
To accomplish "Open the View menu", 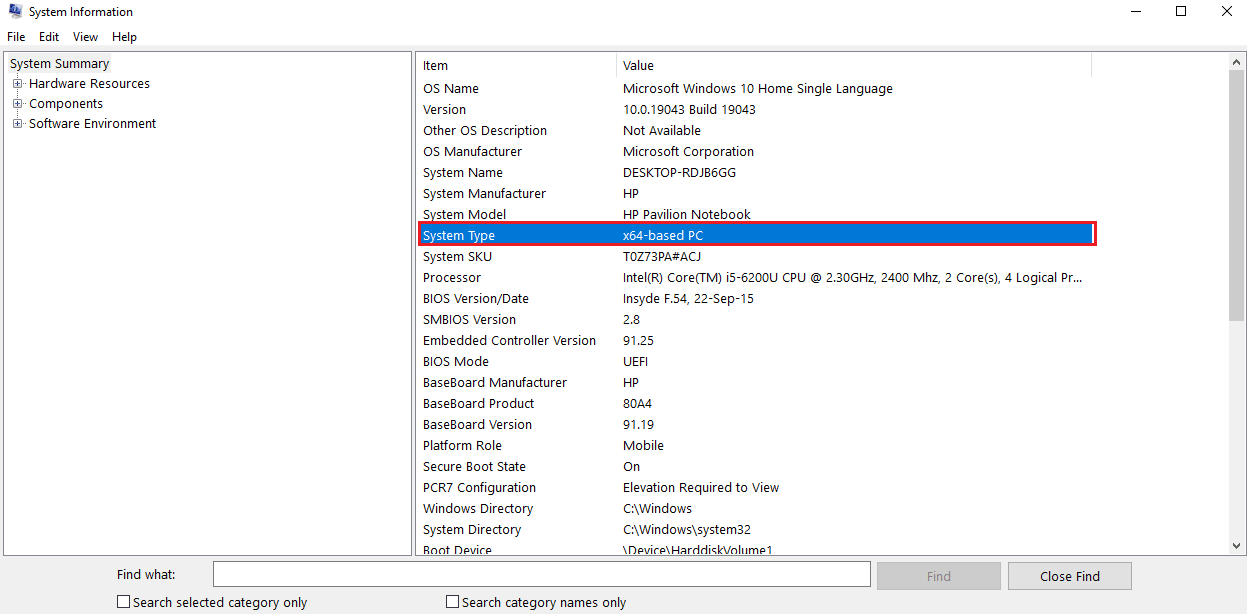I will (x=85, y=37).
